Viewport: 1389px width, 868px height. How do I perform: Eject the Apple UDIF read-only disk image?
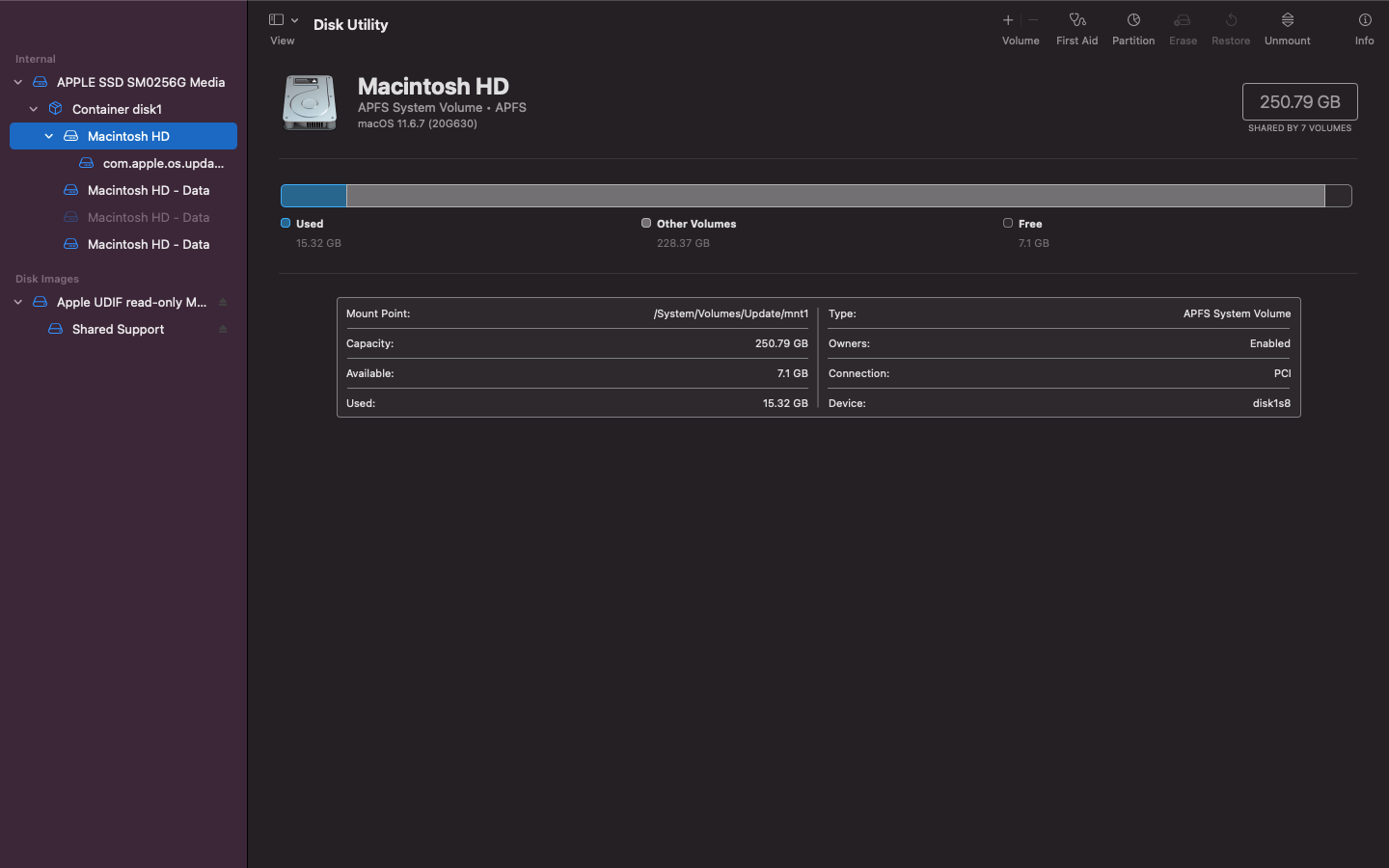223,302
